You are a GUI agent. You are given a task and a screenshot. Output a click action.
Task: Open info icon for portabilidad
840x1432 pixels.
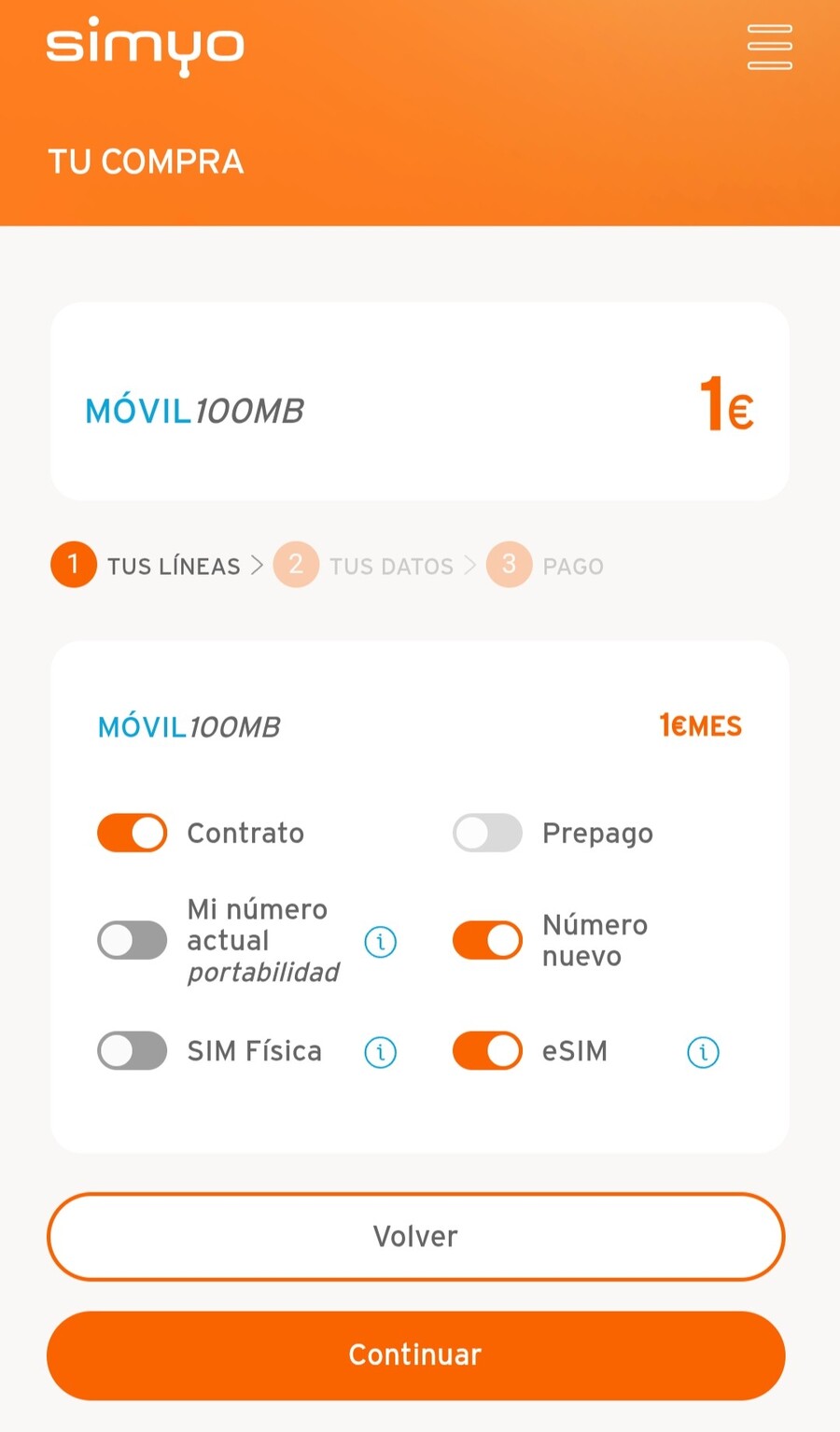[x=380, y=942]
